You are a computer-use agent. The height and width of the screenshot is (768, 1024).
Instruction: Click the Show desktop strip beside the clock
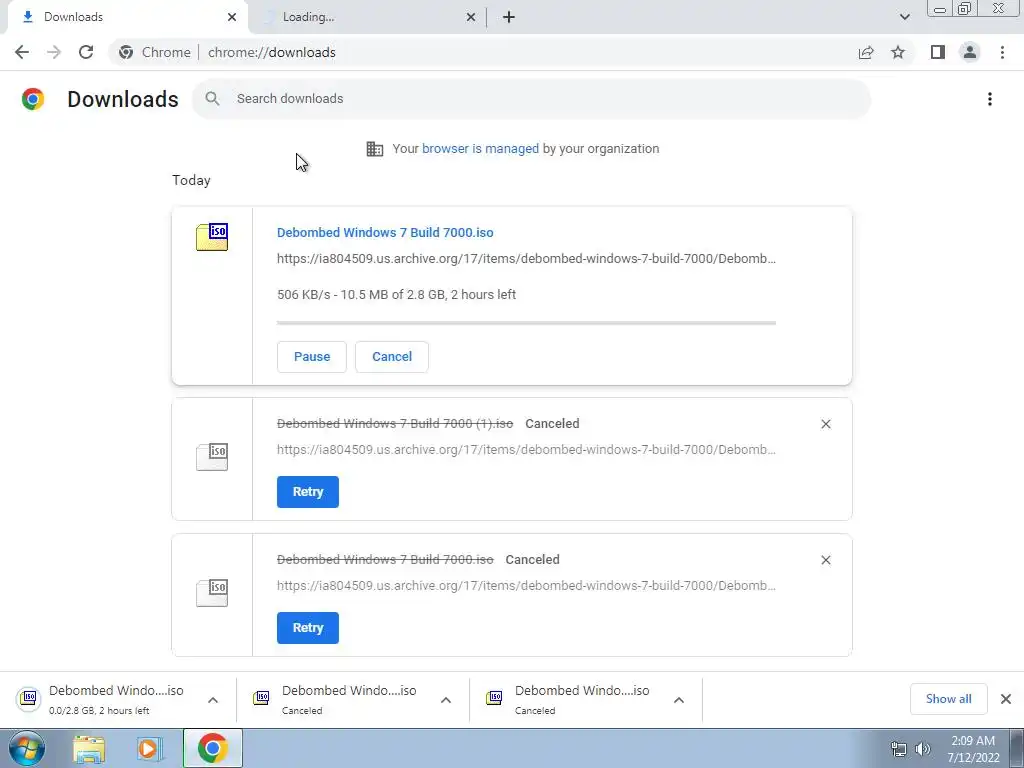(x=1016, y=748)
